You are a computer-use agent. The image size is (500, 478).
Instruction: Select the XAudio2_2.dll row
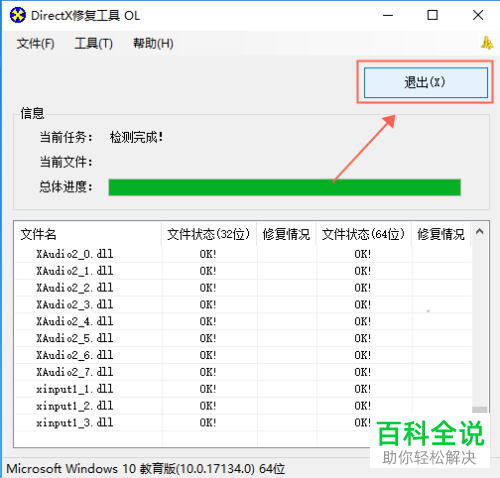[x=243, y=288]
